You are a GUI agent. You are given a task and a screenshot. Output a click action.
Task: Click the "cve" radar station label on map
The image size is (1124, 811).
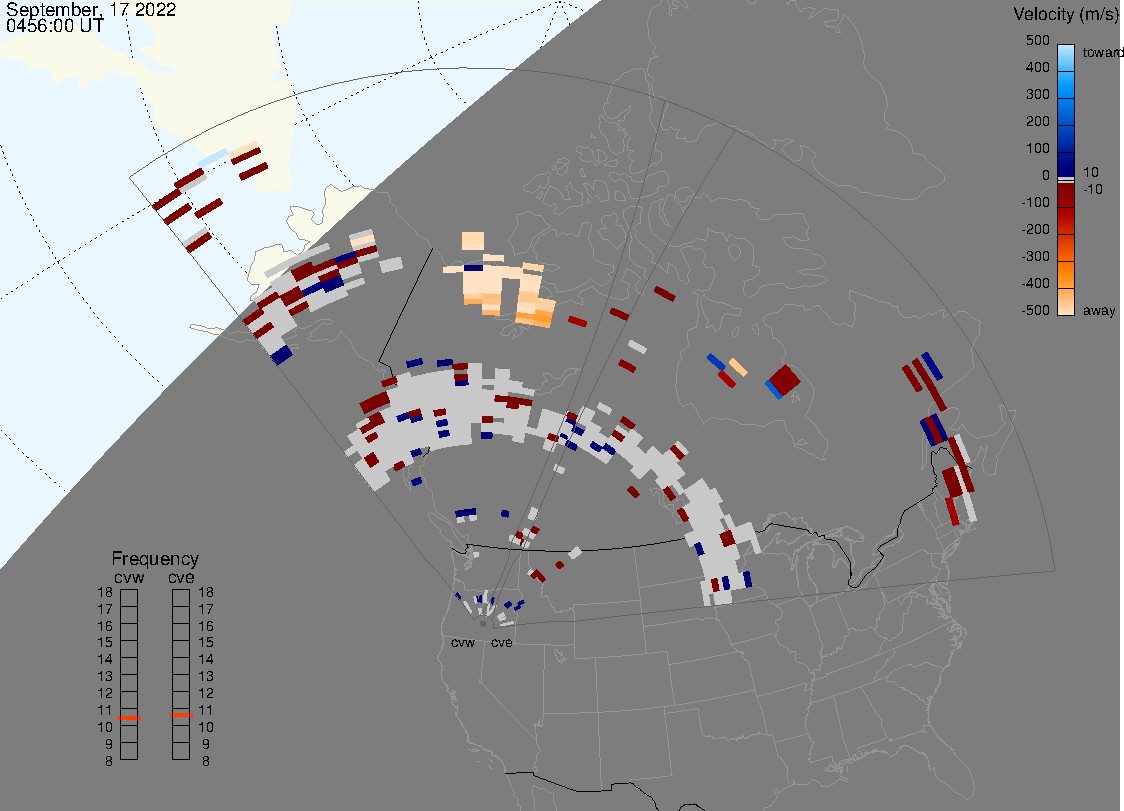point(502,642)
